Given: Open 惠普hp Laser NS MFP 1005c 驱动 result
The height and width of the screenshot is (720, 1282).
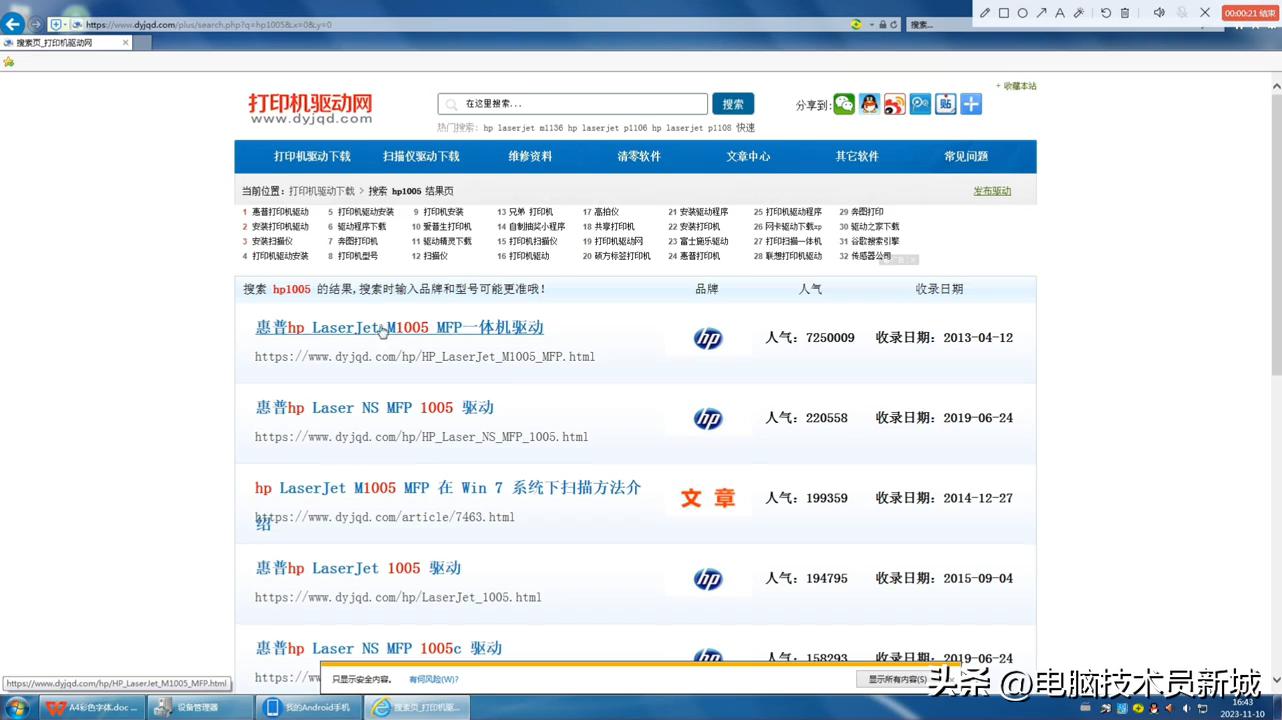Looking at the screenshot, I should 378,648.
